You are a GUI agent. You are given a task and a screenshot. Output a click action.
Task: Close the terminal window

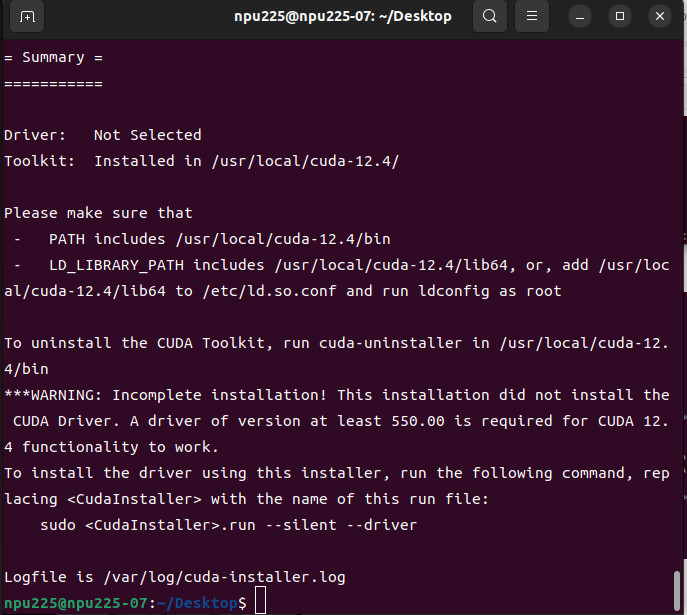click(660, 17)
